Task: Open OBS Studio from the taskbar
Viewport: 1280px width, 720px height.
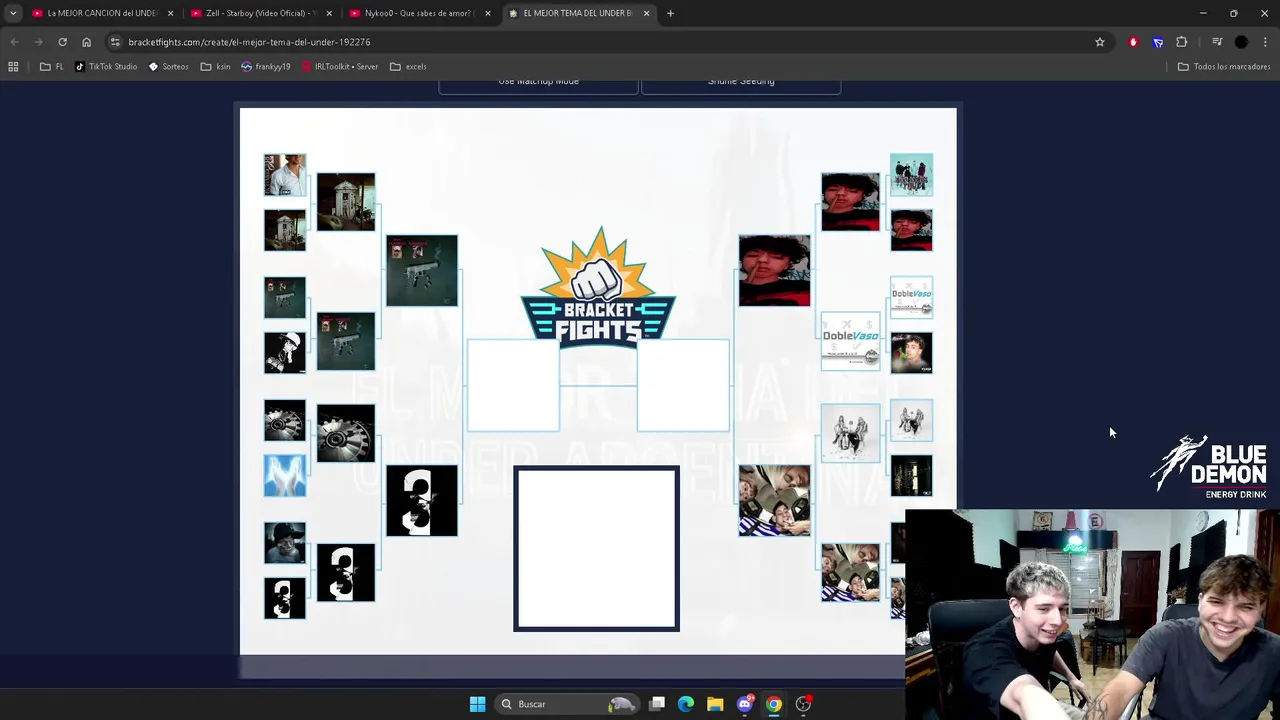Action: coord(803,704)
